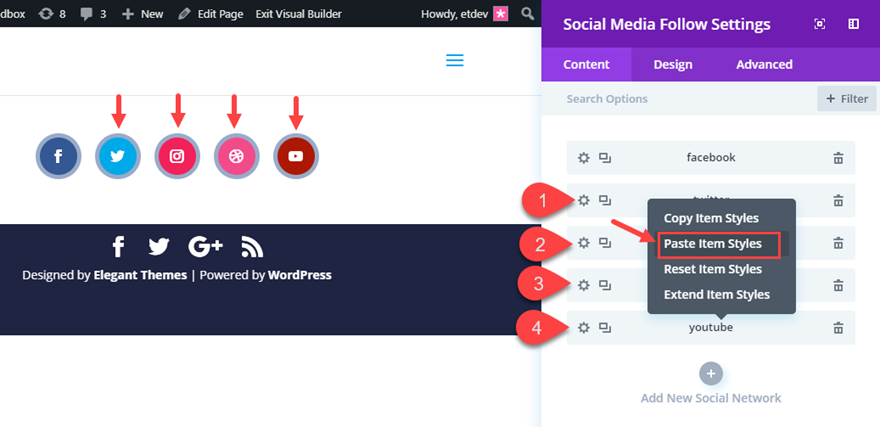Click New in the admin bar
Screen dimensions: 880x427
click(143, 13)
